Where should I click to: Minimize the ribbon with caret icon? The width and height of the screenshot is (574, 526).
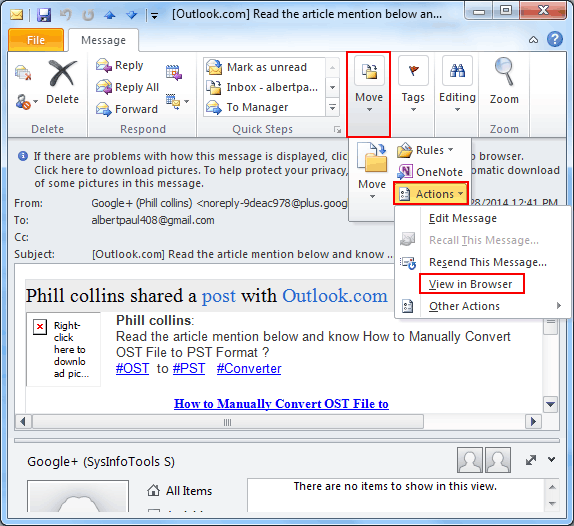(533, 40)
